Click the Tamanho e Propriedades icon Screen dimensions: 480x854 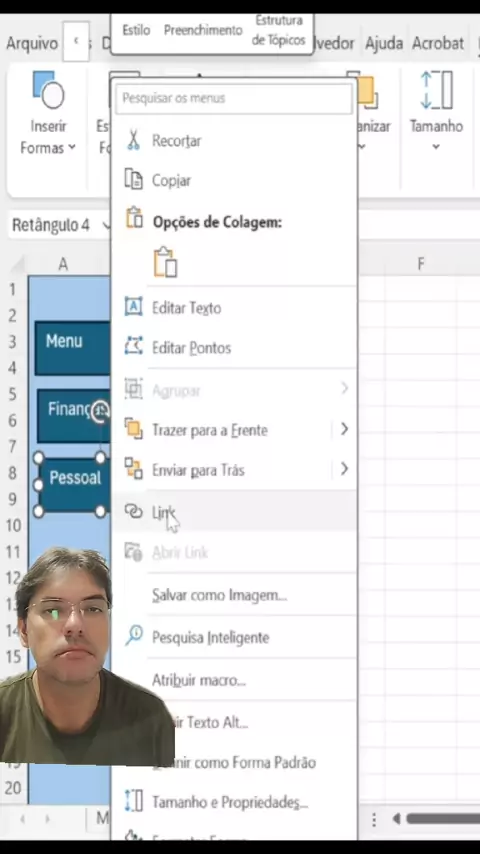pos(133,802)
